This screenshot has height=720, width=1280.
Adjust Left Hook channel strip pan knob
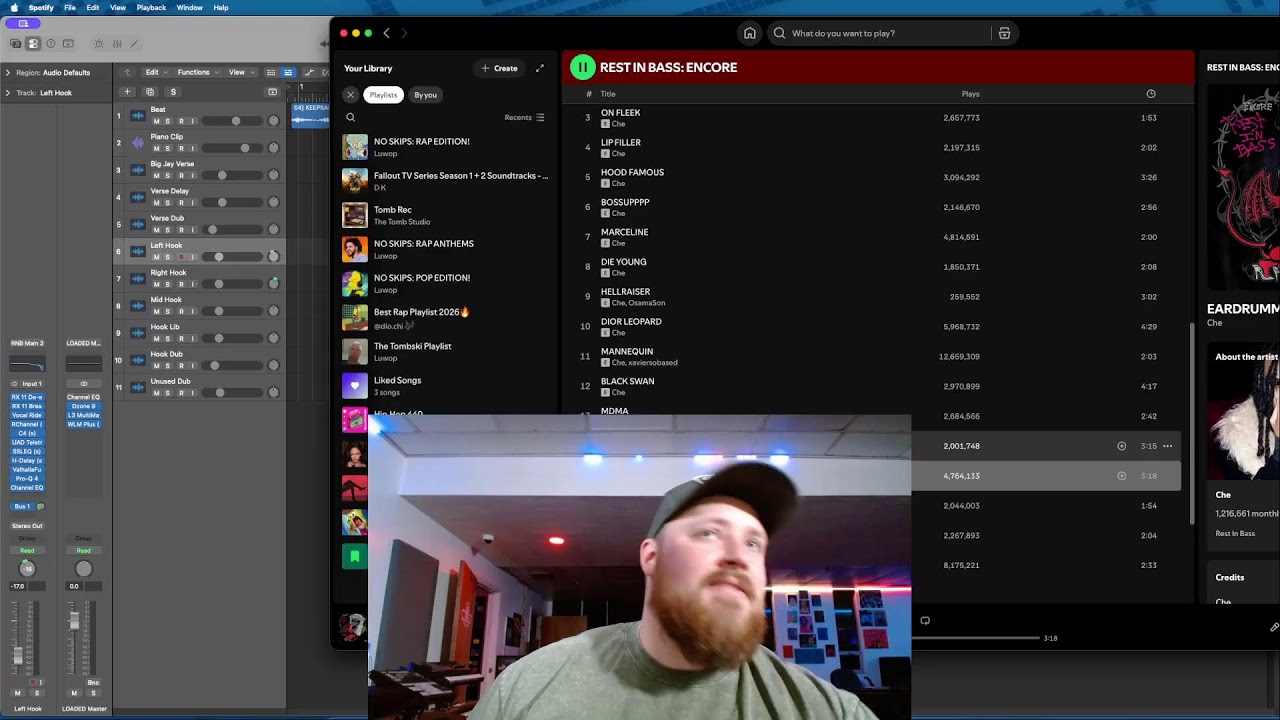(x=27, y=568)
